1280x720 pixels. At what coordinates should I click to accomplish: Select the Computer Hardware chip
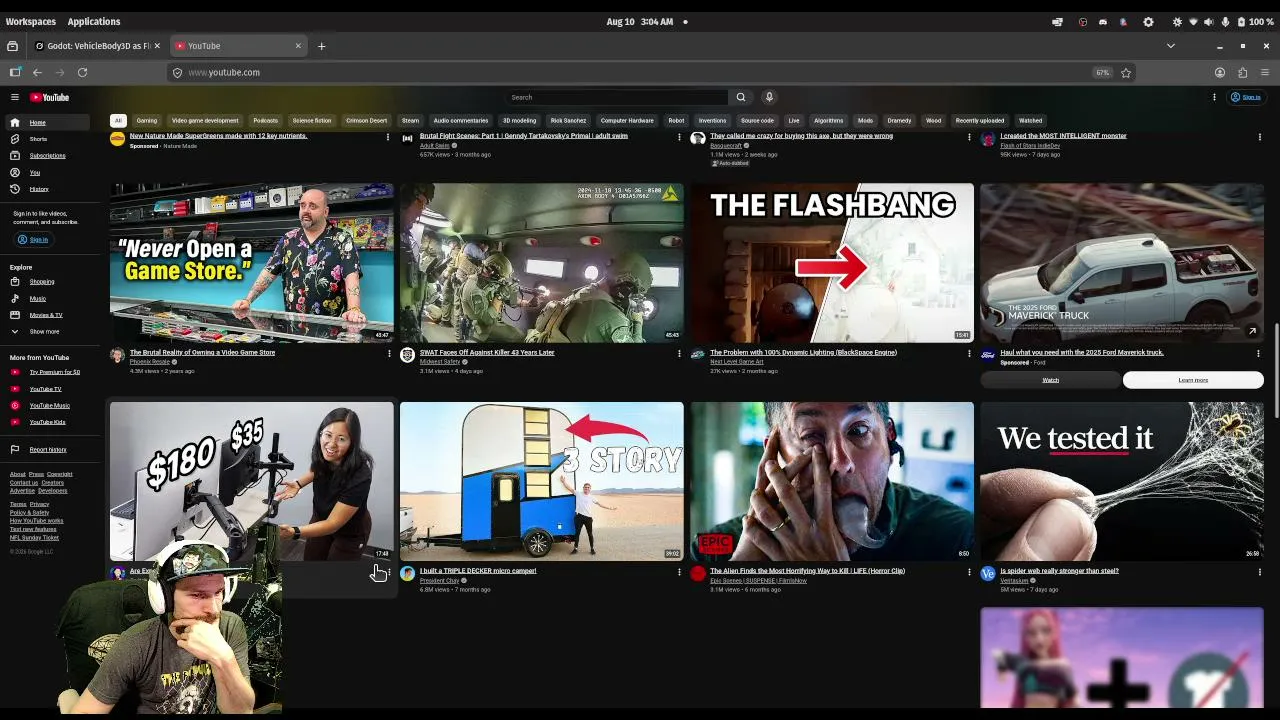(627, 121)
